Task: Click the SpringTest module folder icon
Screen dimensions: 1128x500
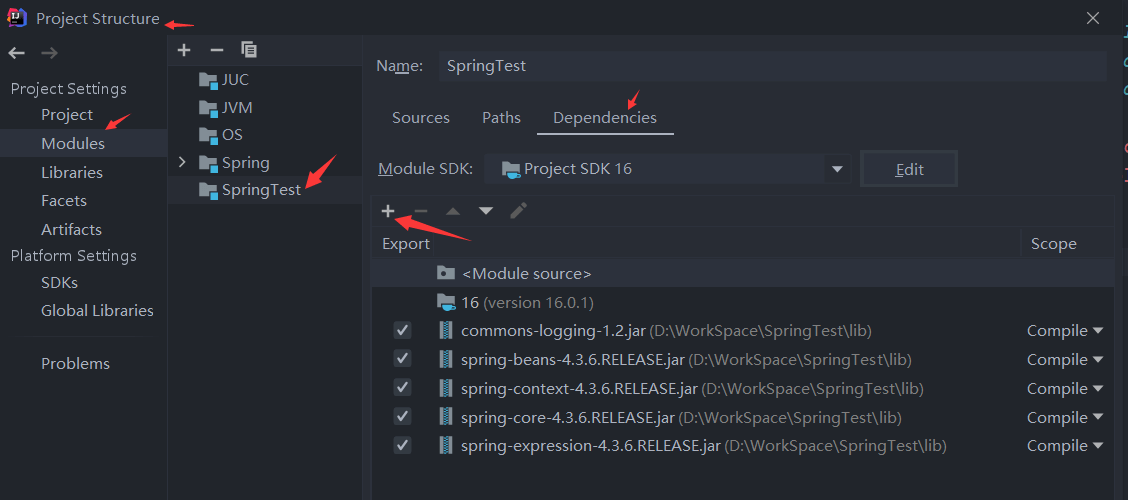Action: (209, 191)
